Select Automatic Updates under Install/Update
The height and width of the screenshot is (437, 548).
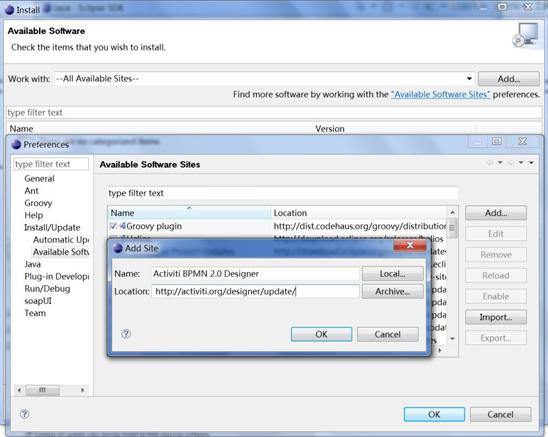pos(61,240)
